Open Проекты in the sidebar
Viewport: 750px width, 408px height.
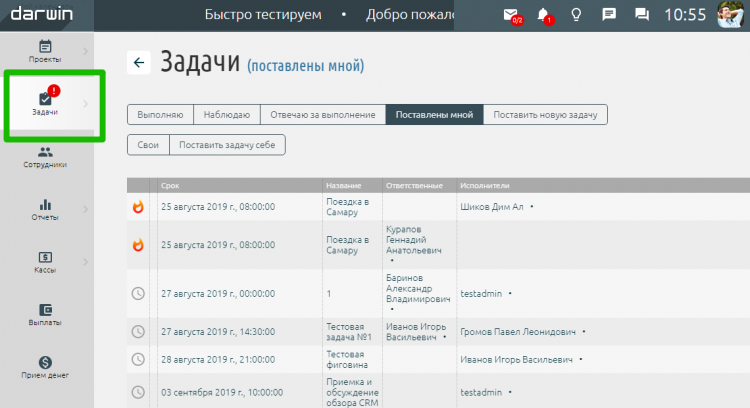[45, 51]
